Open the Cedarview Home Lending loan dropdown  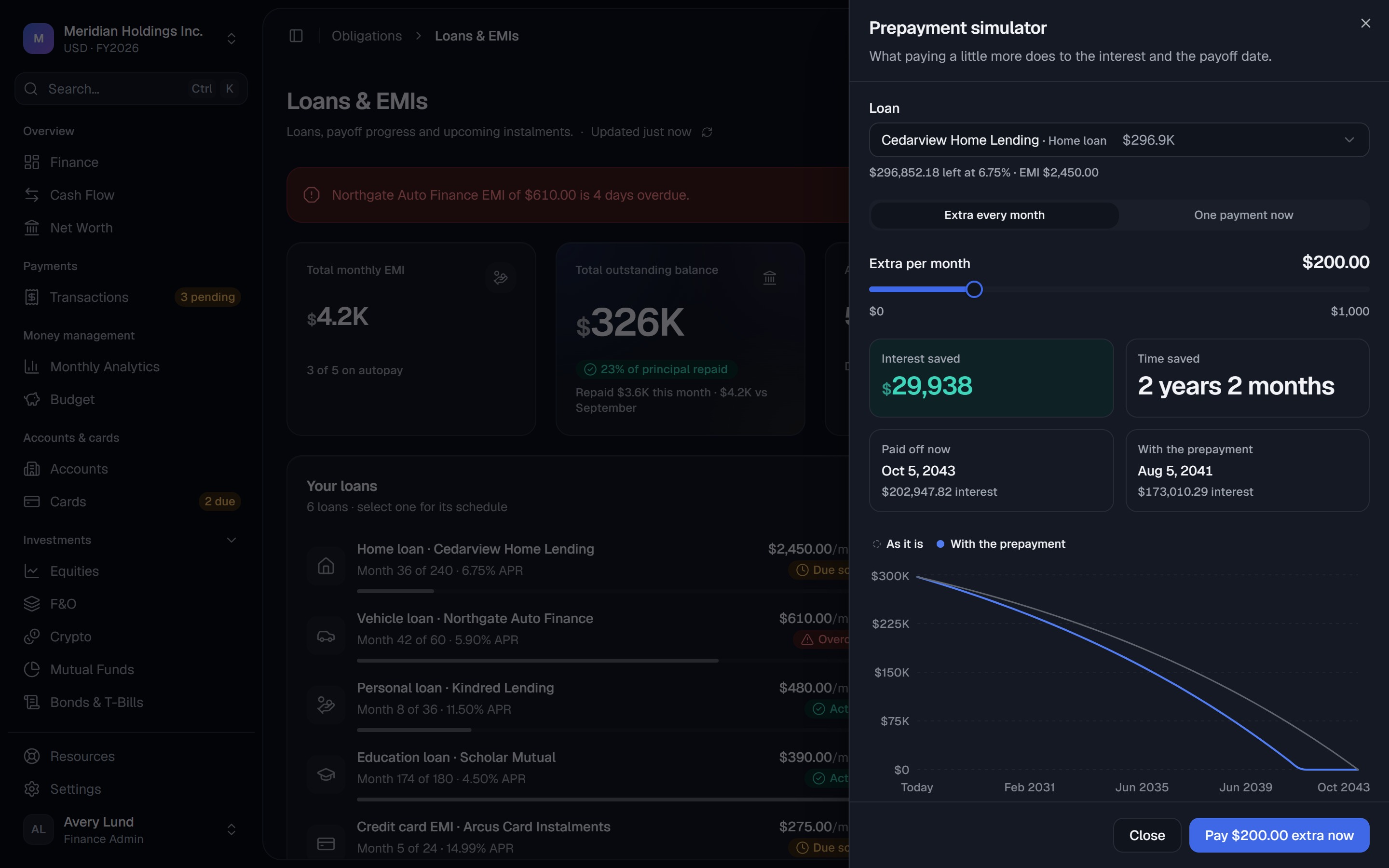[x=1118, y=140]
